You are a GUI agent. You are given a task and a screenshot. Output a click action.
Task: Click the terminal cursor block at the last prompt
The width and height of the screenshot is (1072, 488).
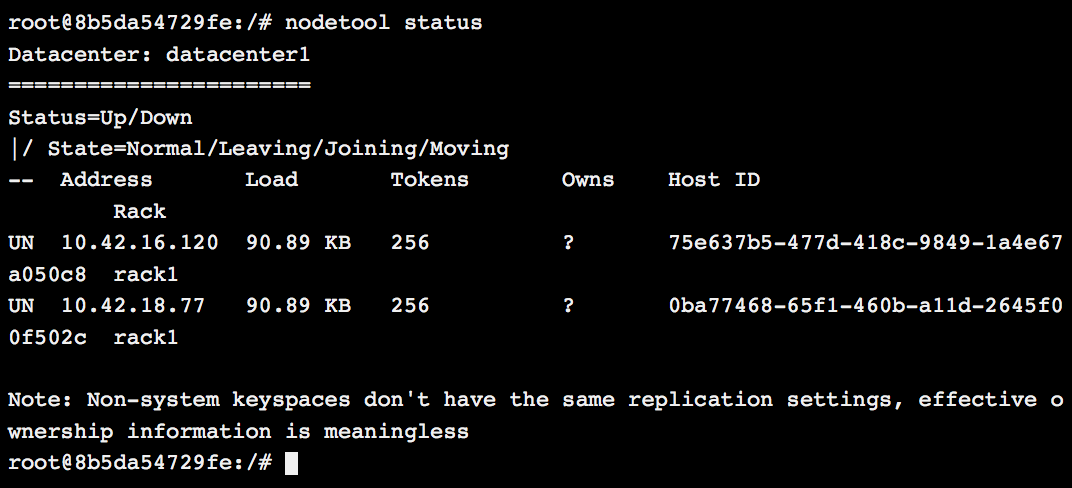point(291,463)
